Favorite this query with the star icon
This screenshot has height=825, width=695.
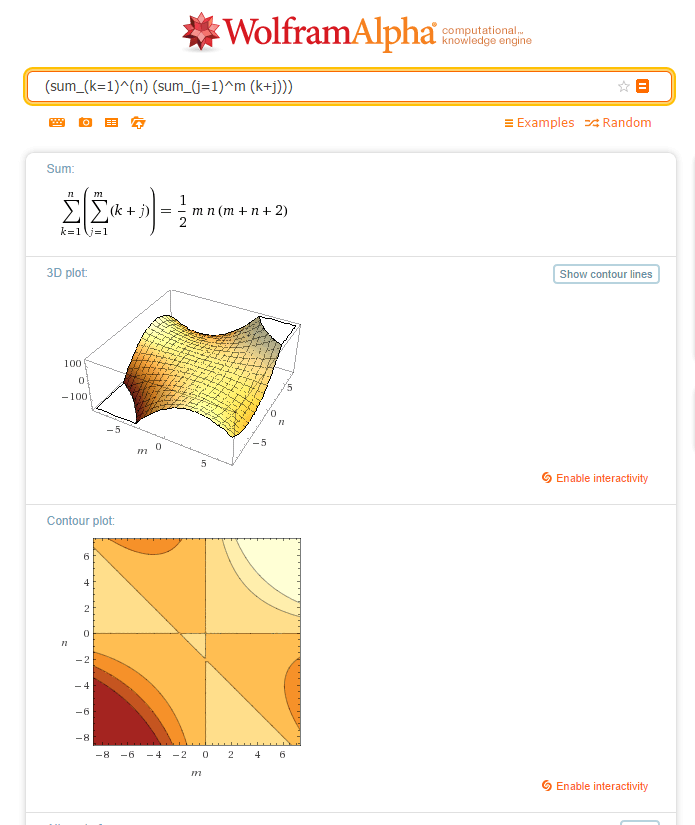point(623,86)
